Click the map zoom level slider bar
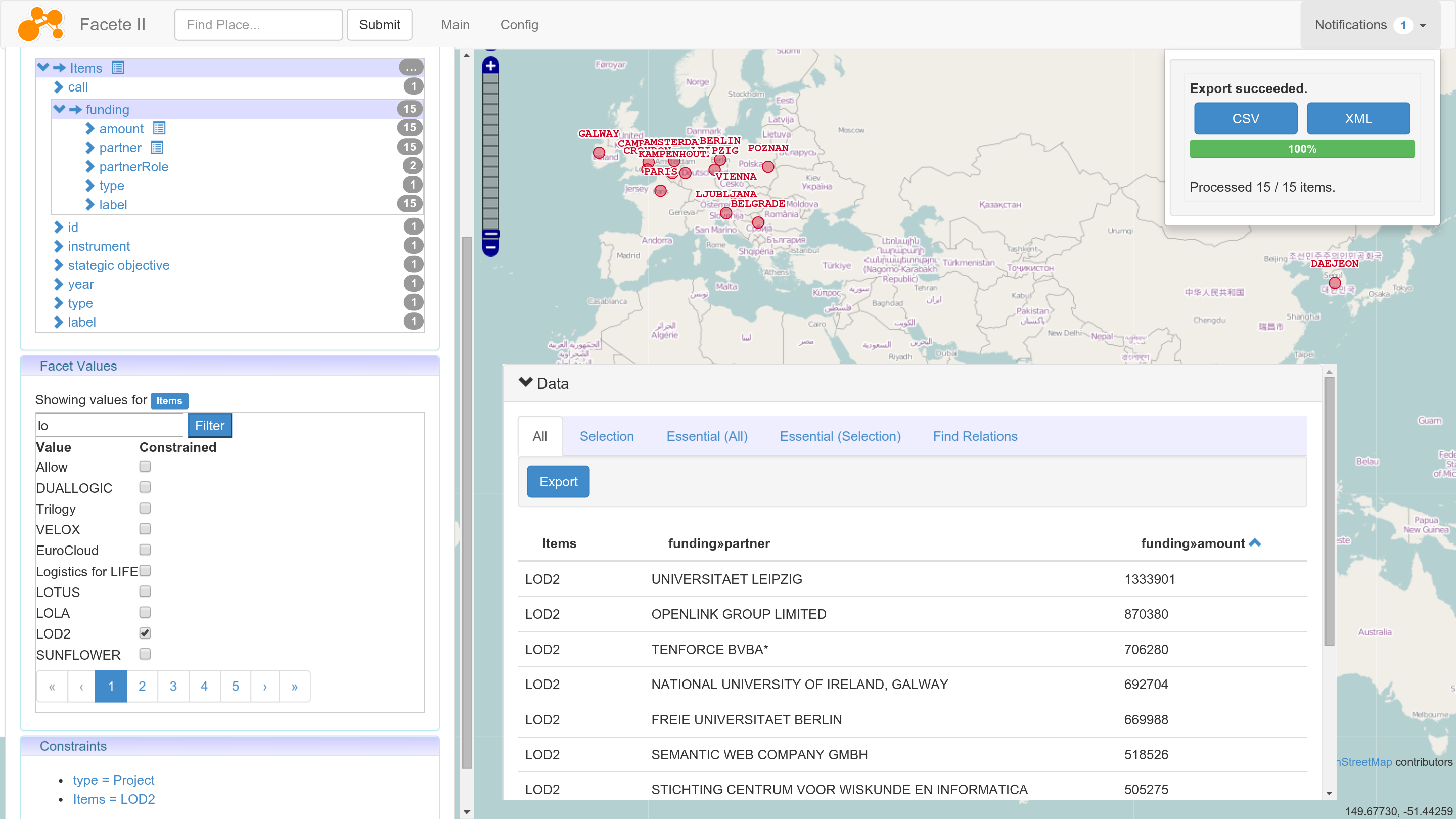This screenshot has height=819, width=1456. (x=490, y=153)
